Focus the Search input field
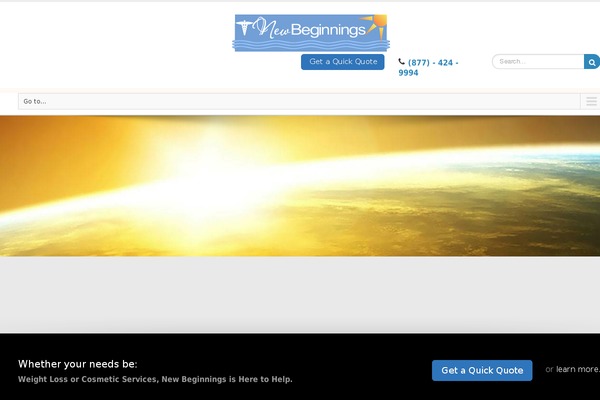This screenshot has width=600, height=400. tap(538, 62)
